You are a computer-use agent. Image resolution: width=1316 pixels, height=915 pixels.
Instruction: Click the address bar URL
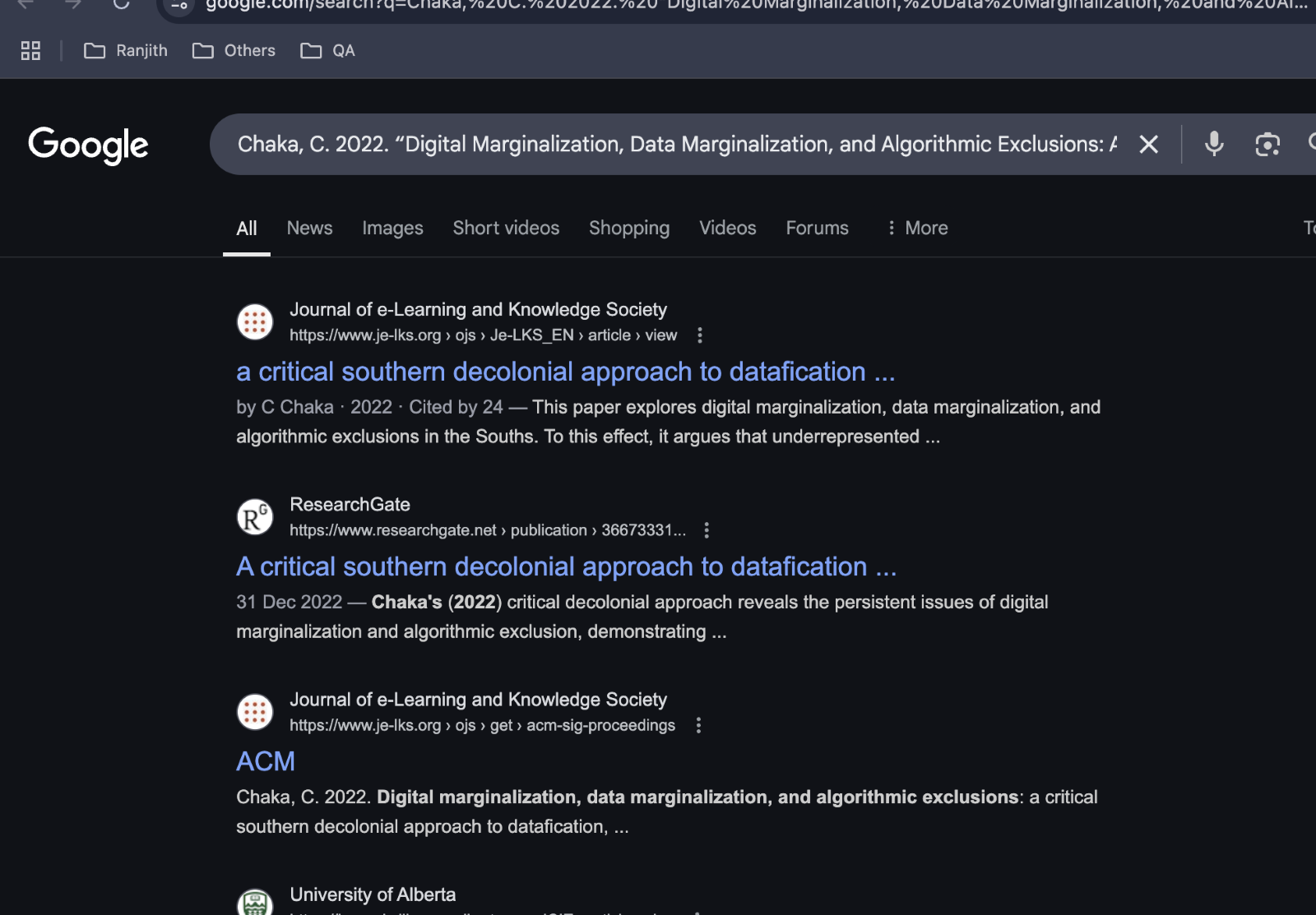click(755, 5)
